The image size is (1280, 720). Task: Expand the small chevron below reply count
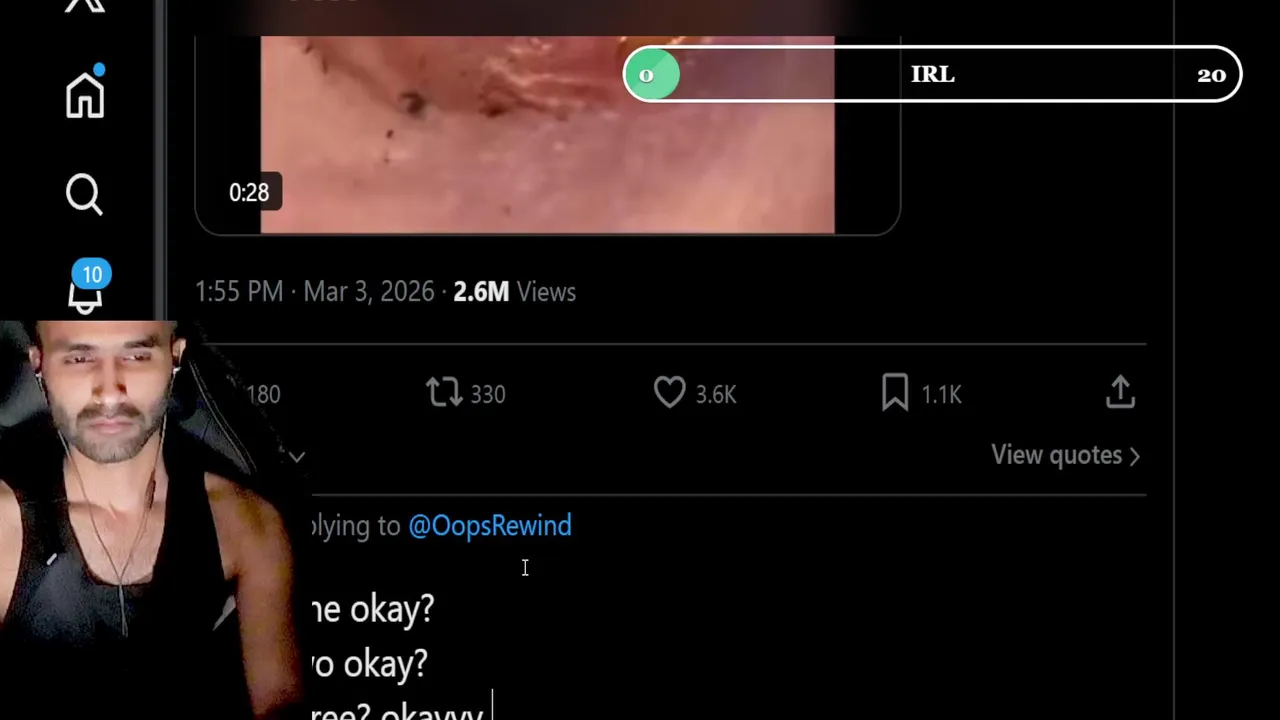297,457
